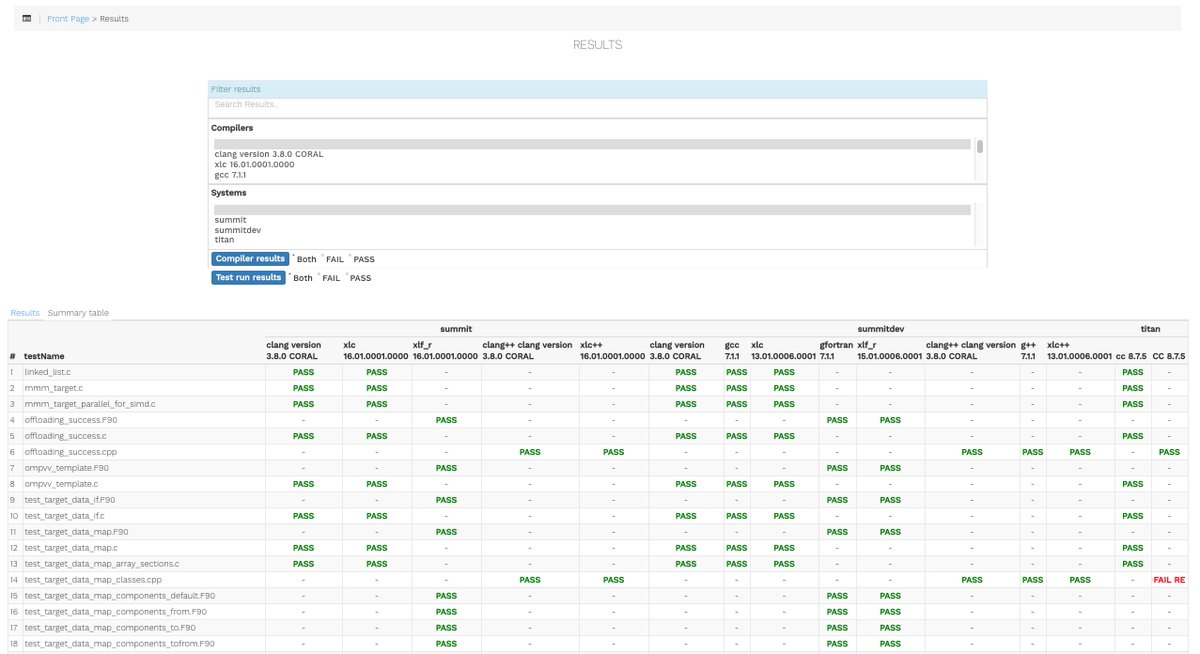
Task: Click the xlc 13.01.0006.0001 column header
Action: click(783, 350)
